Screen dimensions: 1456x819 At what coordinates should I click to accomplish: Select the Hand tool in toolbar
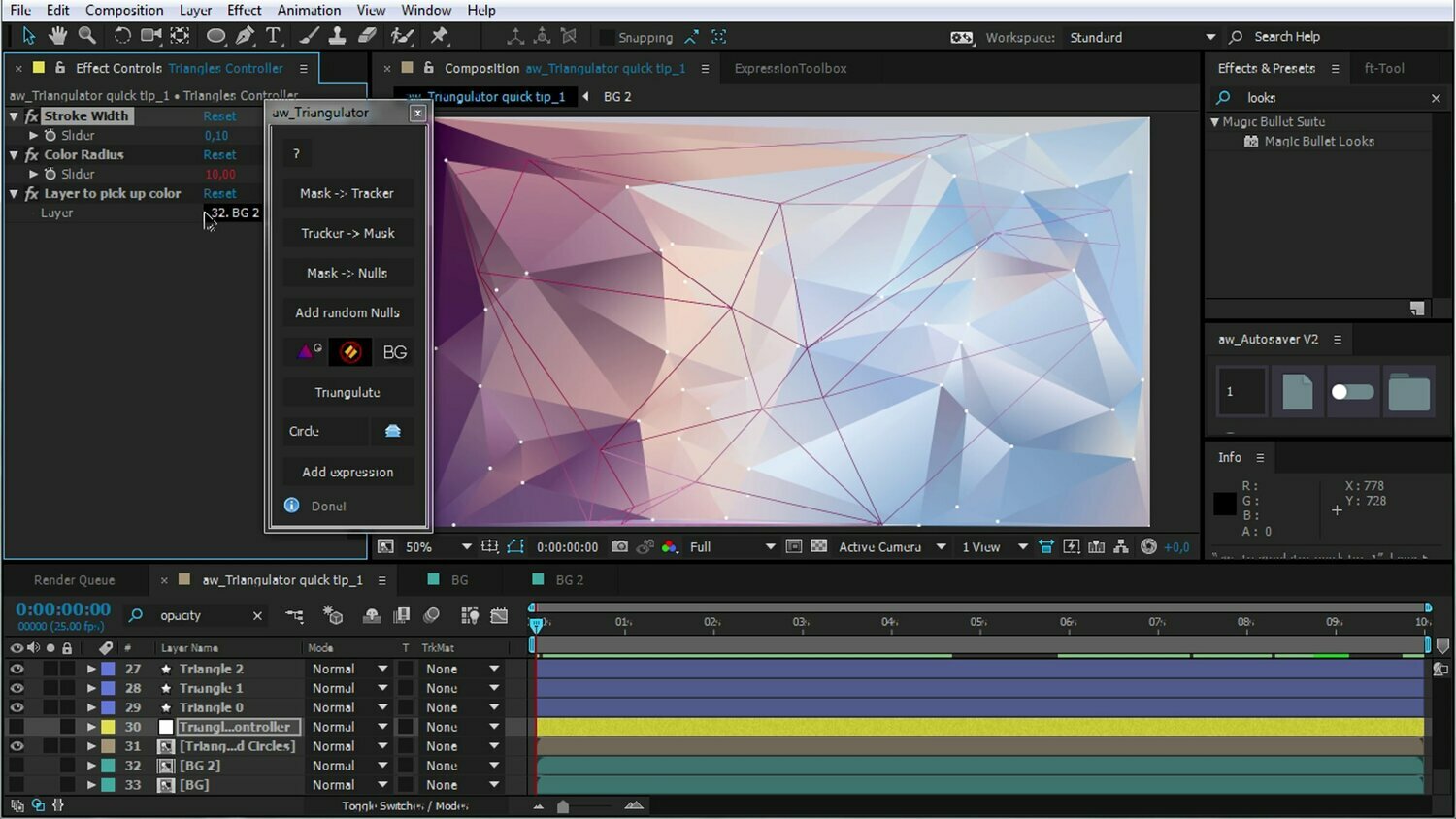point(58,36)
